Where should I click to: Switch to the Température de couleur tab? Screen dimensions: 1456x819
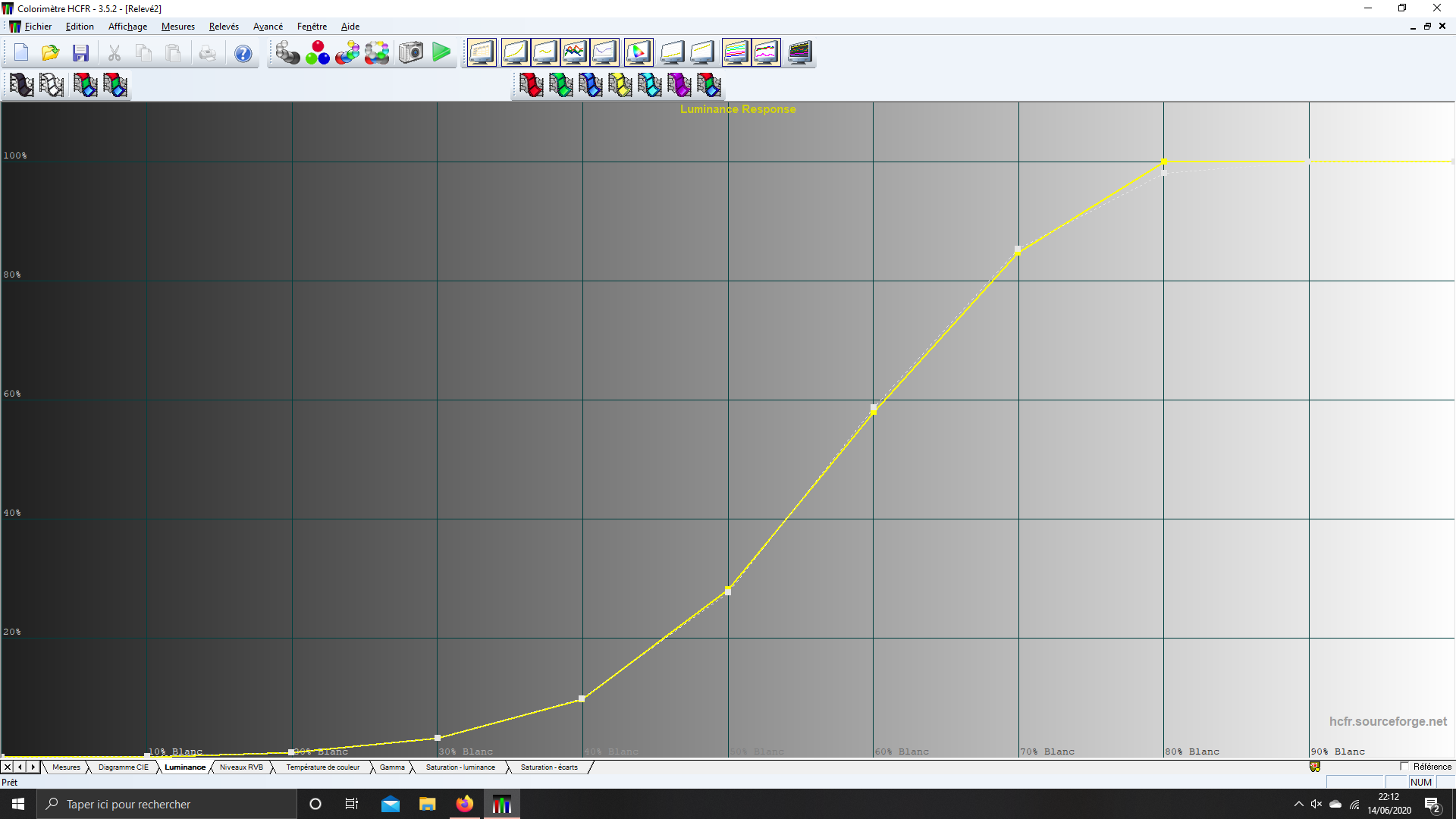click(x=322, y=767)
